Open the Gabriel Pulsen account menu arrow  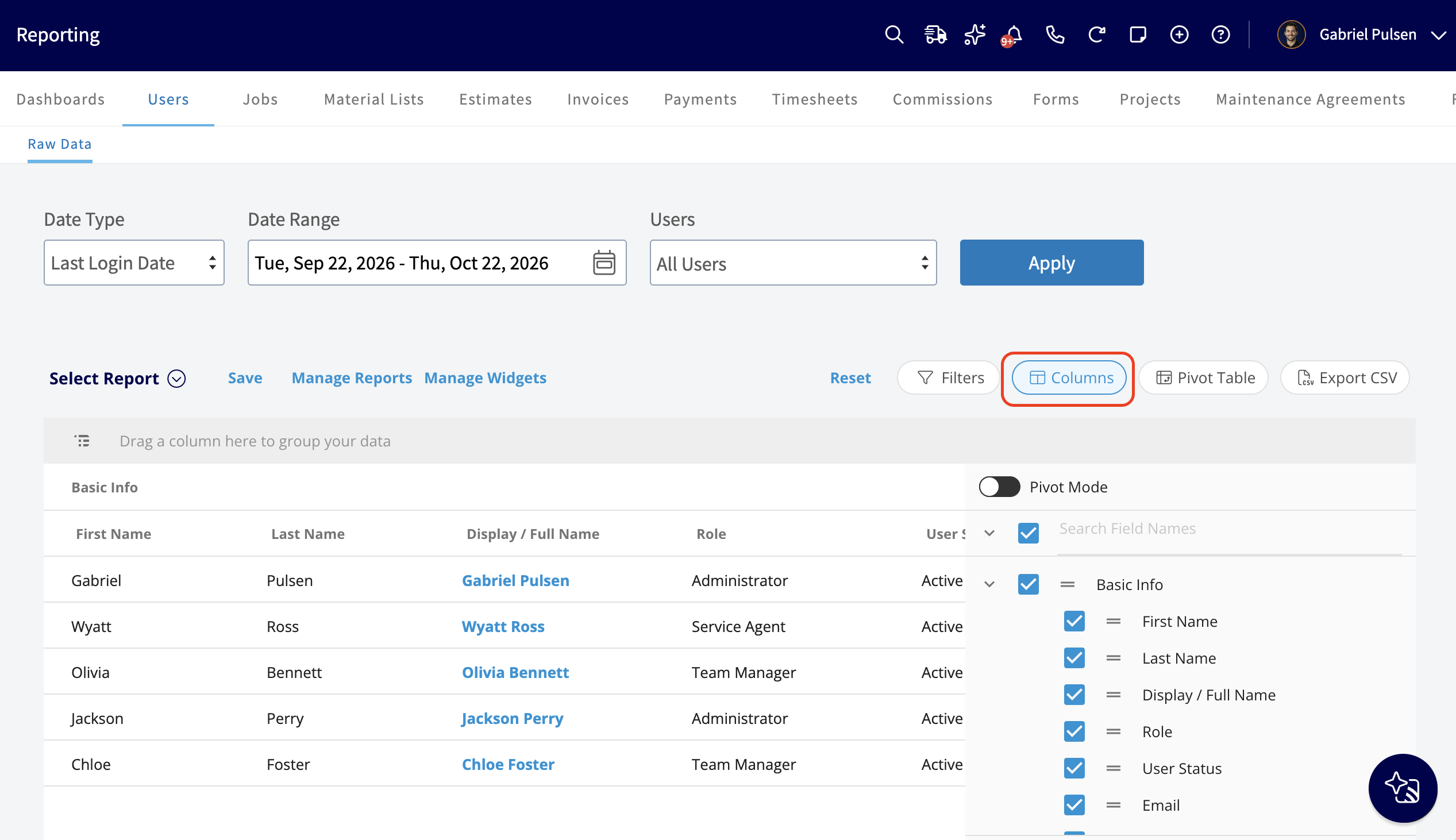click(x=1438, y=36)
